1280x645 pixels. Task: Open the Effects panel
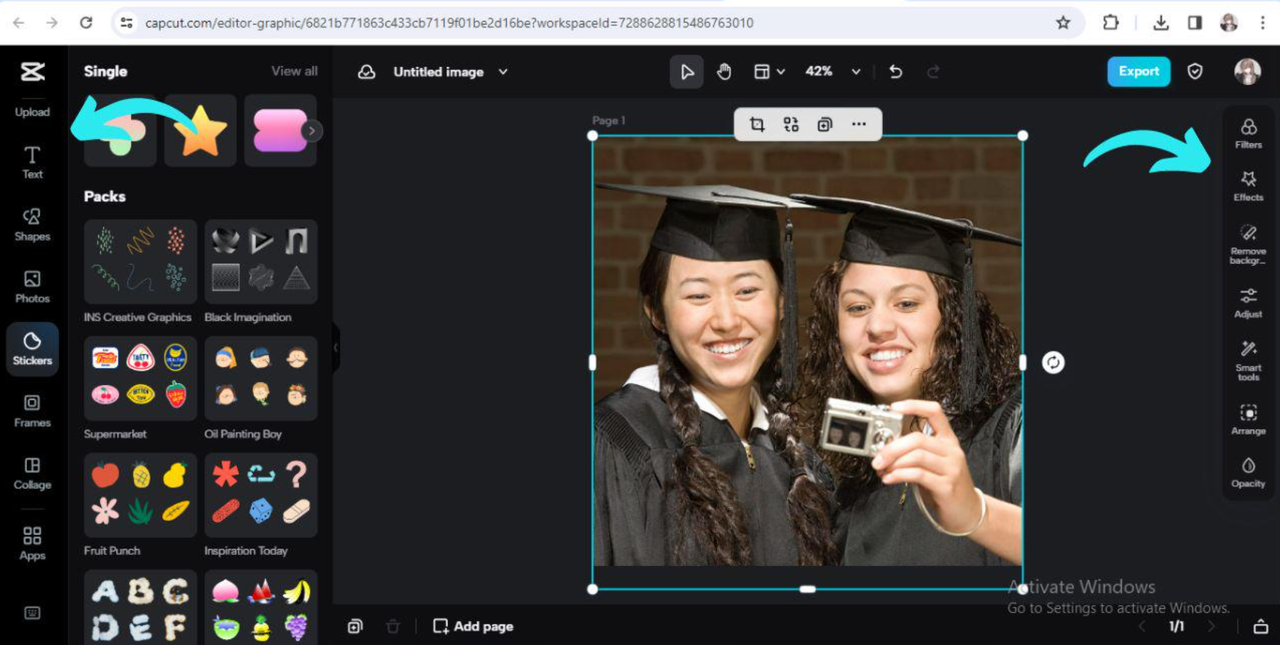pos(1248,186)
